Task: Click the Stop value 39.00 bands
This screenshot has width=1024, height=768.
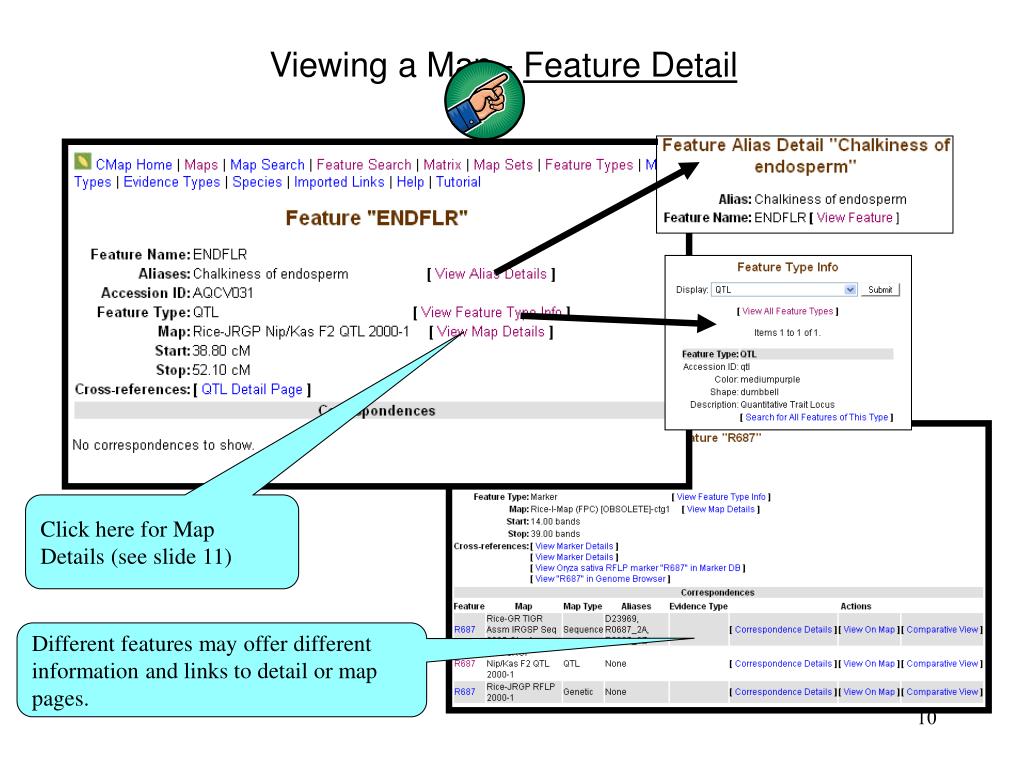Action: tap(555, 534)
